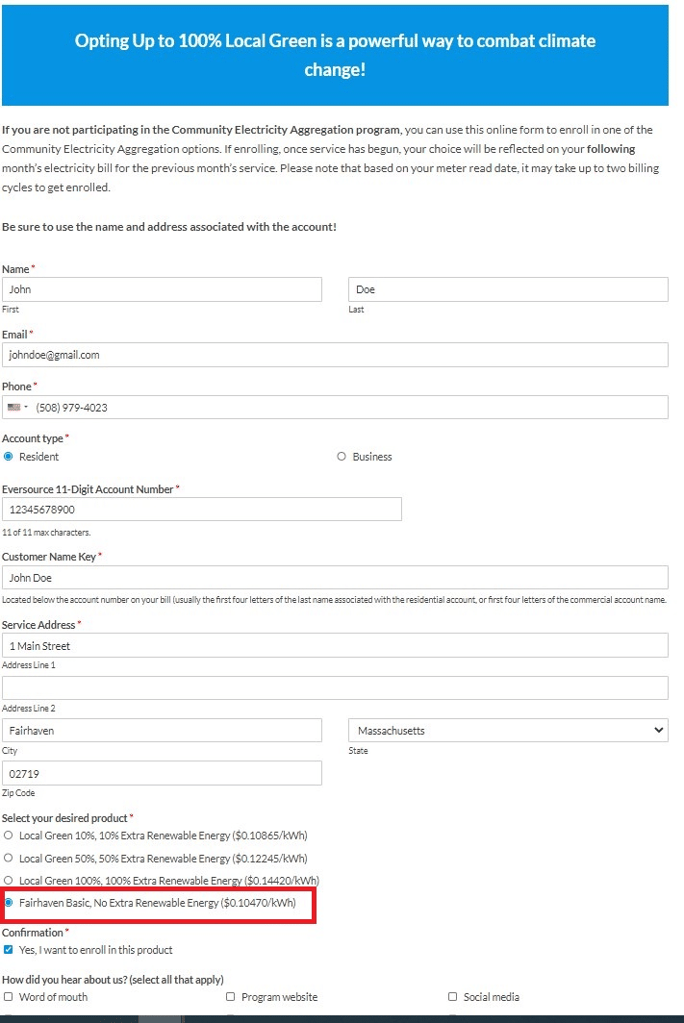Viewport: 684px width, 1023px height.
Task: Check the Program website option
Action: pos(231,997)
